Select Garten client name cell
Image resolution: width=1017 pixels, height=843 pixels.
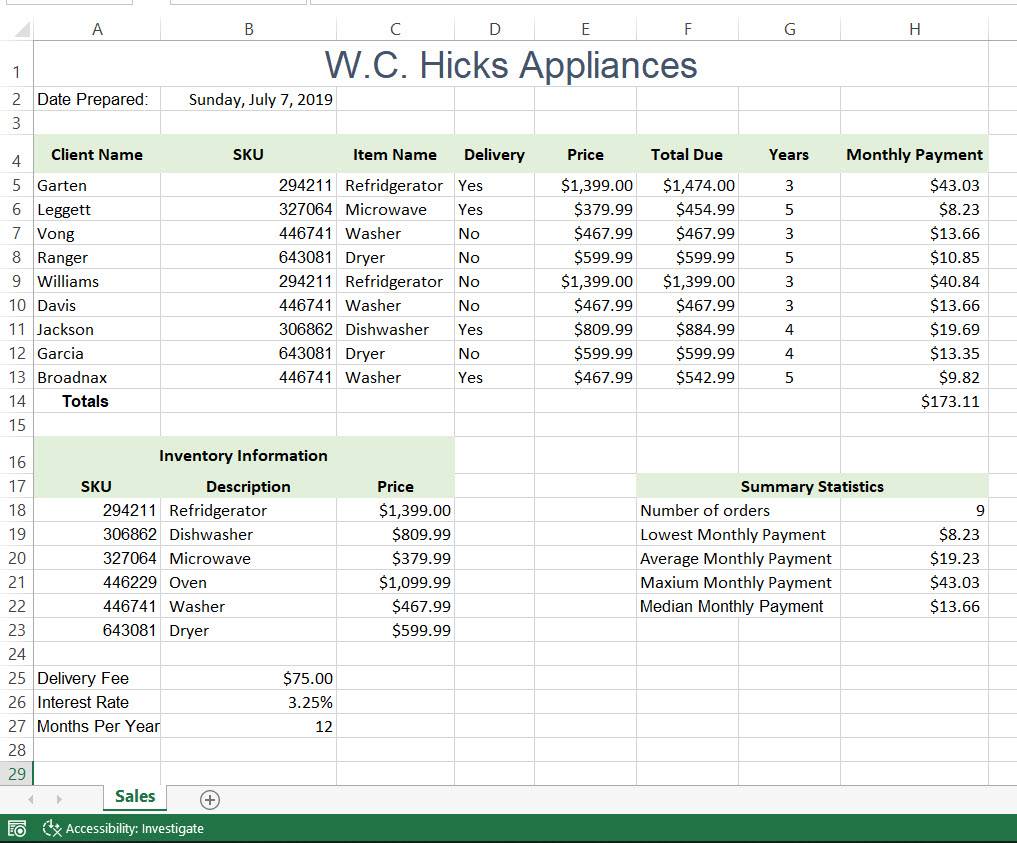[97, 185]
